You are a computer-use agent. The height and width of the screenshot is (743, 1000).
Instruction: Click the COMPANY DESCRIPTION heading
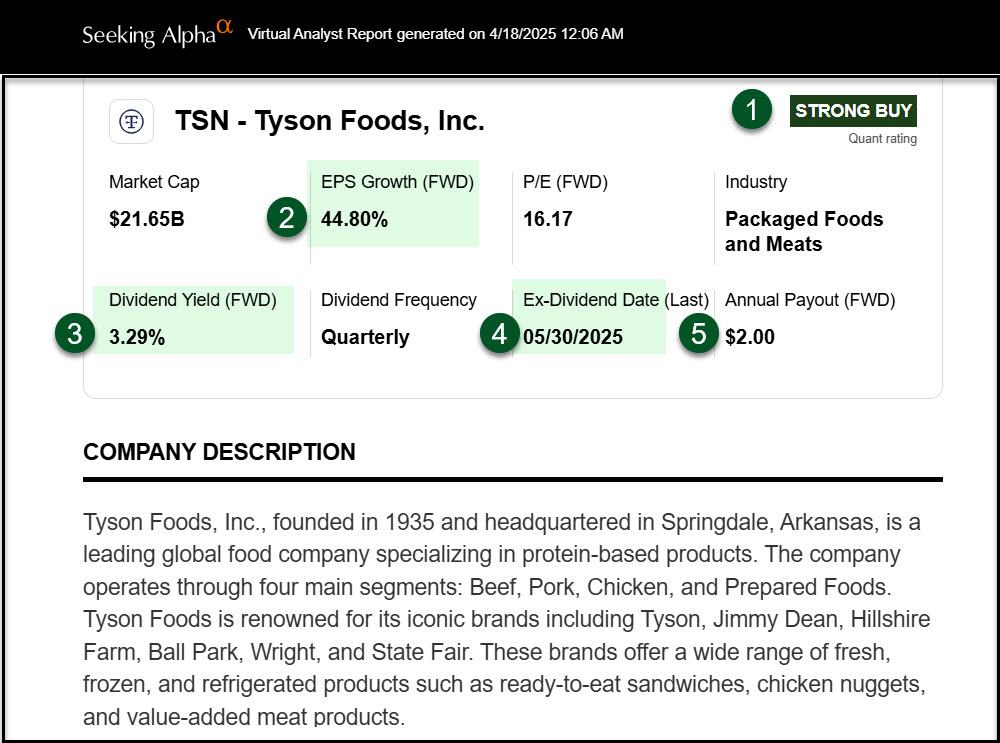(219, 452)
